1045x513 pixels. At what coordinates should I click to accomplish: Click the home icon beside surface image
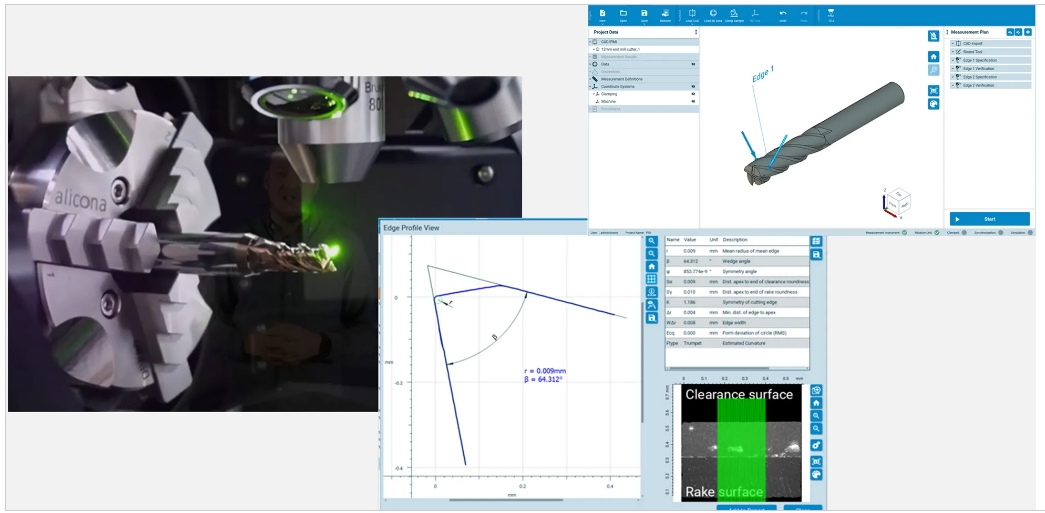point(816,403)
